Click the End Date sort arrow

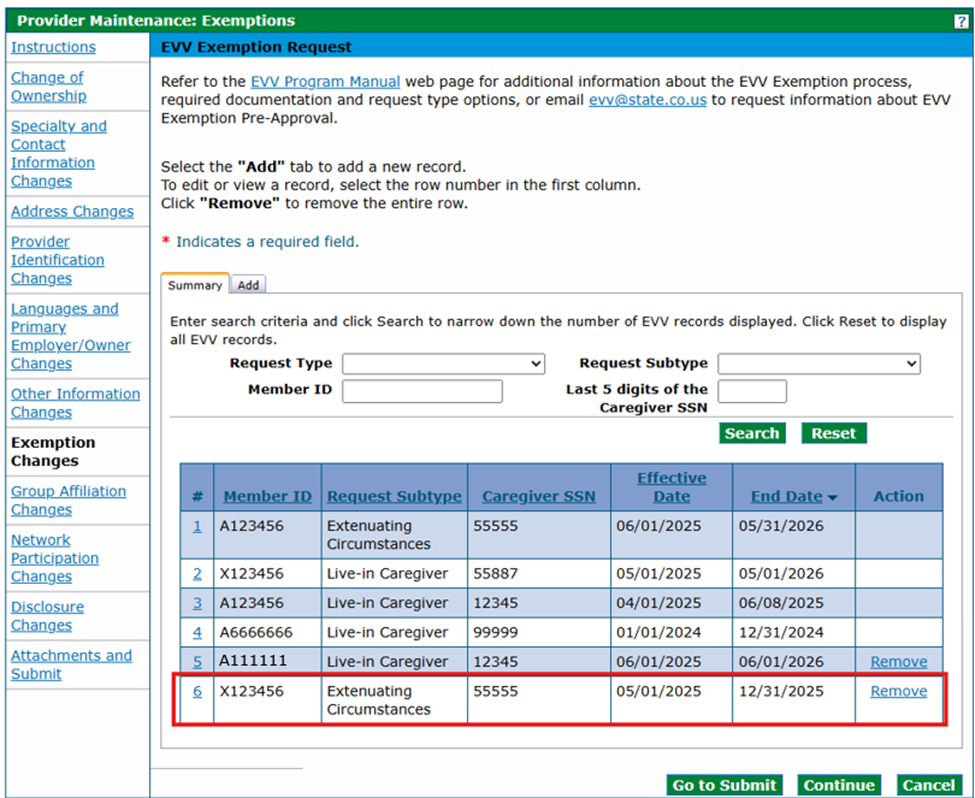(x=833, y=498)
